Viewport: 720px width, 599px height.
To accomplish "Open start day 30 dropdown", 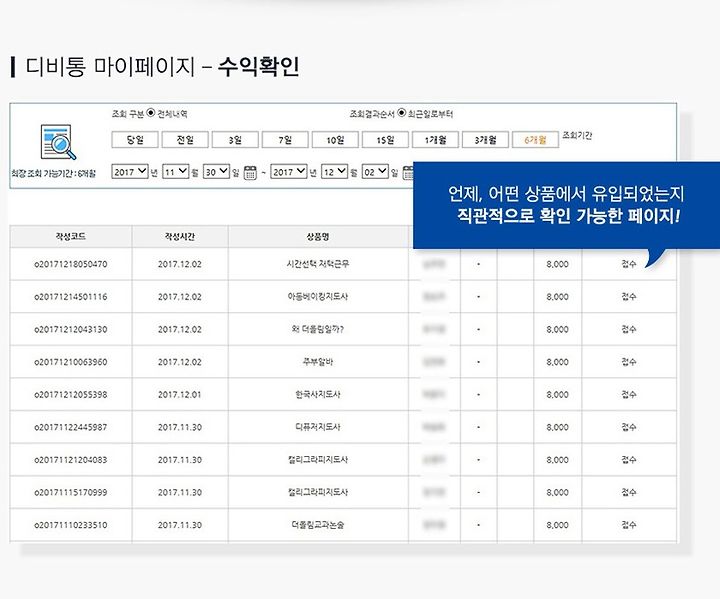I will coord(216,172).
